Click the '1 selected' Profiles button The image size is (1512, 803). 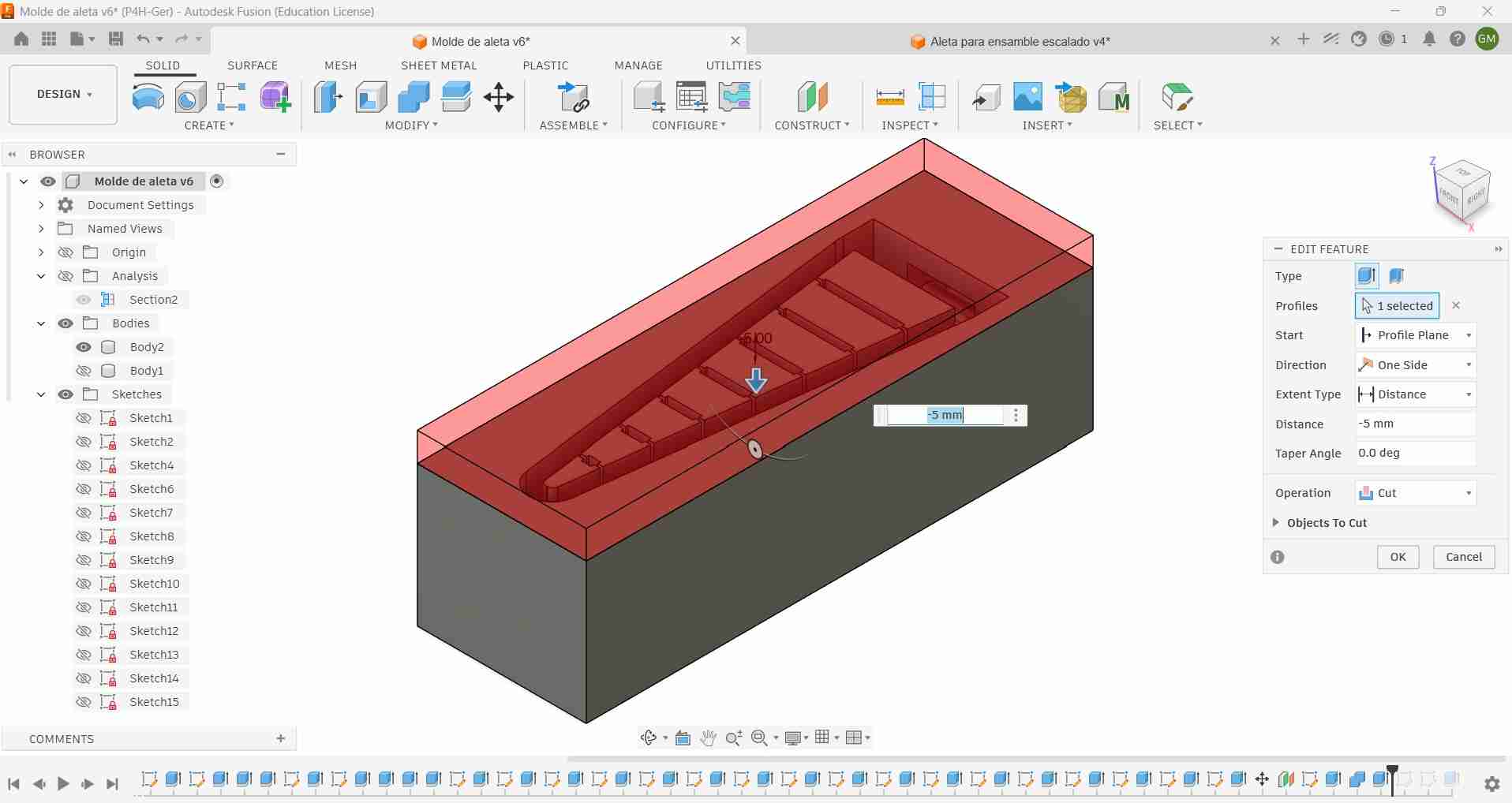coord(1398,305)
